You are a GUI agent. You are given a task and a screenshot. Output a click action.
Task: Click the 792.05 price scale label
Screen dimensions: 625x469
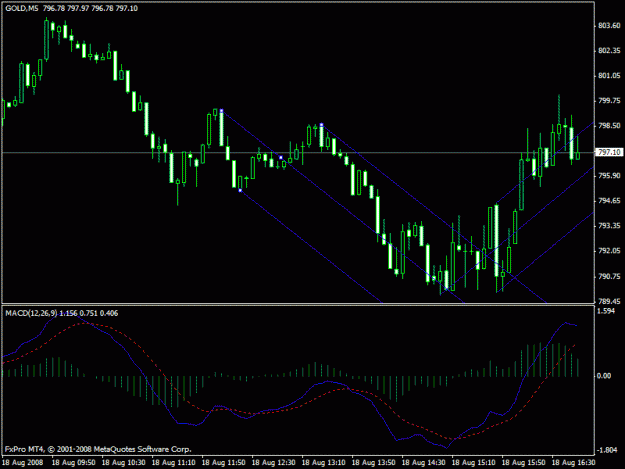[x=609, y=251]
